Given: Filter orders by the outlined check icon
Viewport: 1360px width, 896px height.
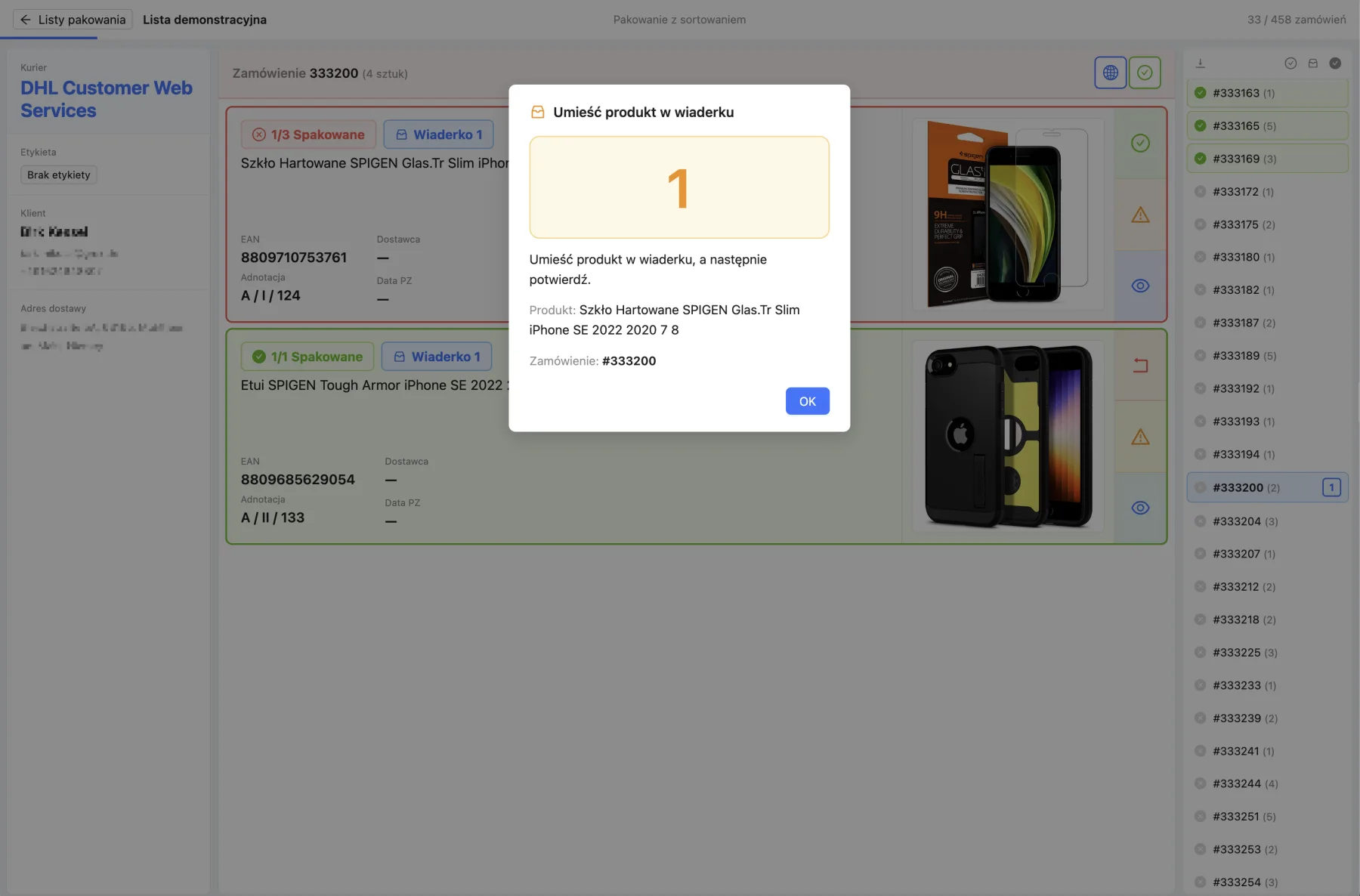Looking at the screenshot, I should [x=1290, y=63].
